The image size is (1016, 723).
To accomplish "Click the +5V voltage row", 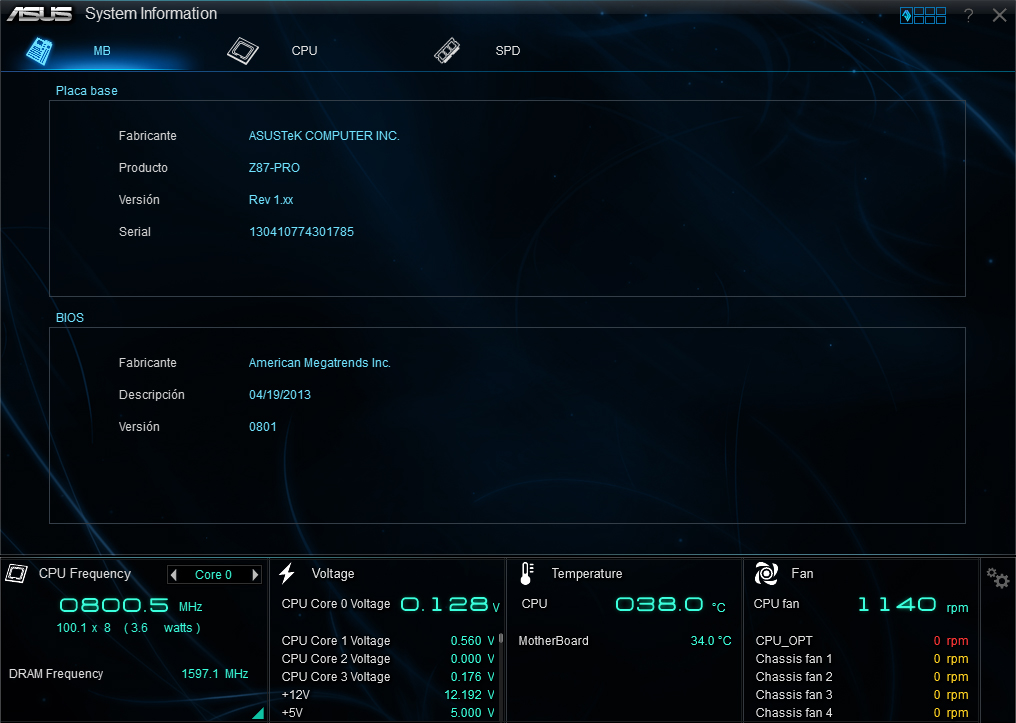I will click(x=387, y=713).
